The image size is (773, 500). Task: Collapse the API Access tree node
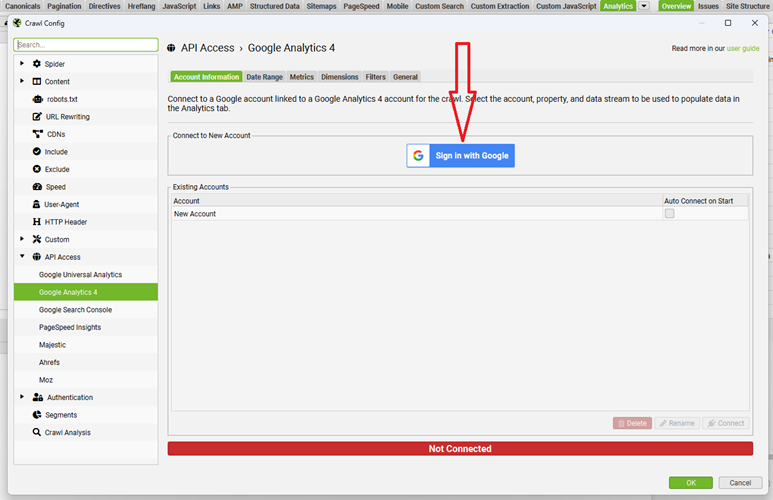coord(22,256)
